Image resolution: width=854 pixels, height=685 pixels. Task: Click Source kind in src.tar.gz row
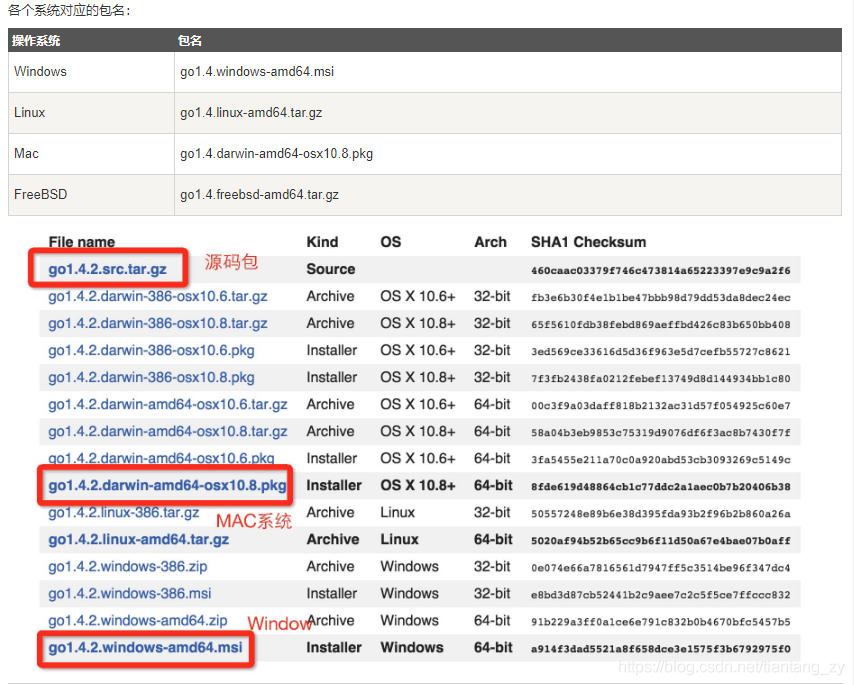coord(331,269)
